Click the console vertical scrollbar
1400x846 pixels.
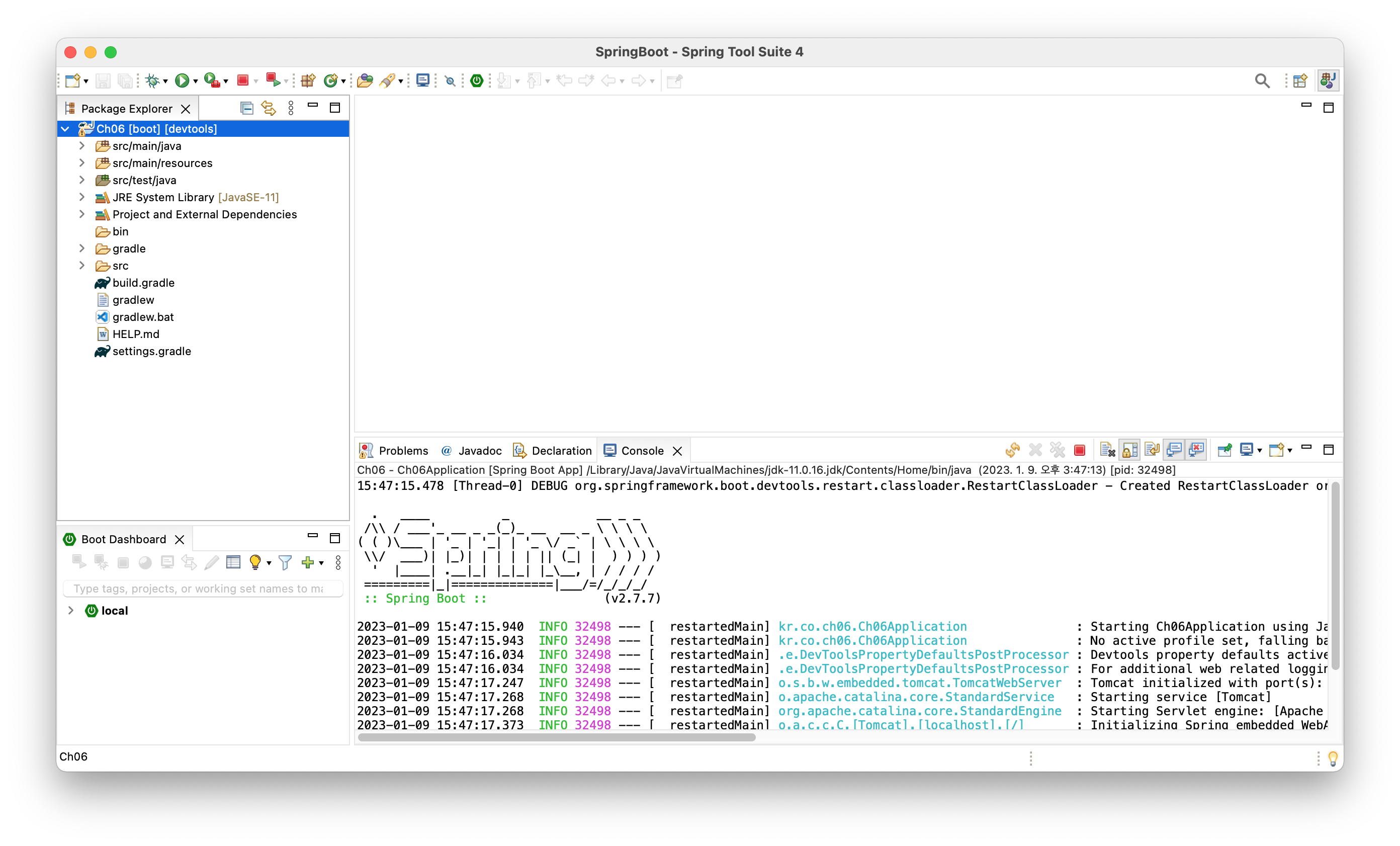coord(1335,575)
